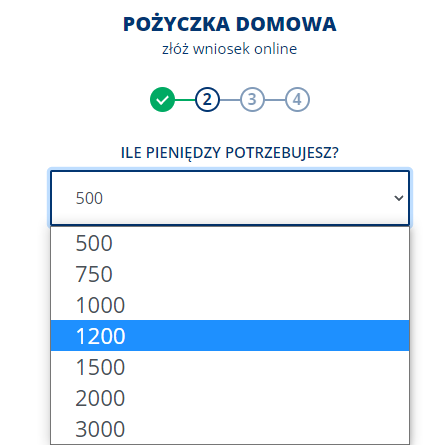The height and width of the screenshot is (445, 441).
Task: Click the connector line between steps 2 and 3
Action: 230,100
